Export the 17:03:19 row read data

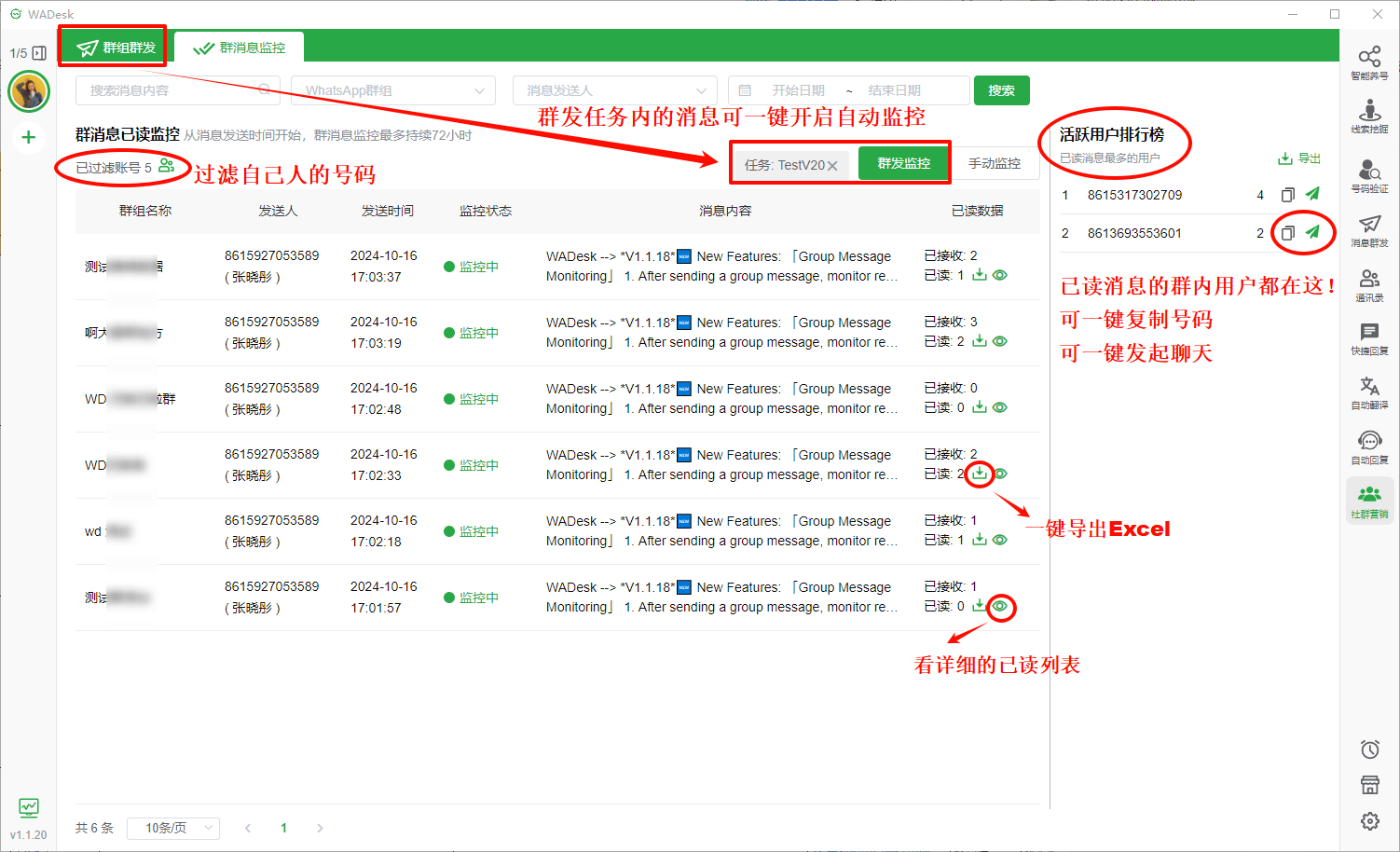coord(980,341)
